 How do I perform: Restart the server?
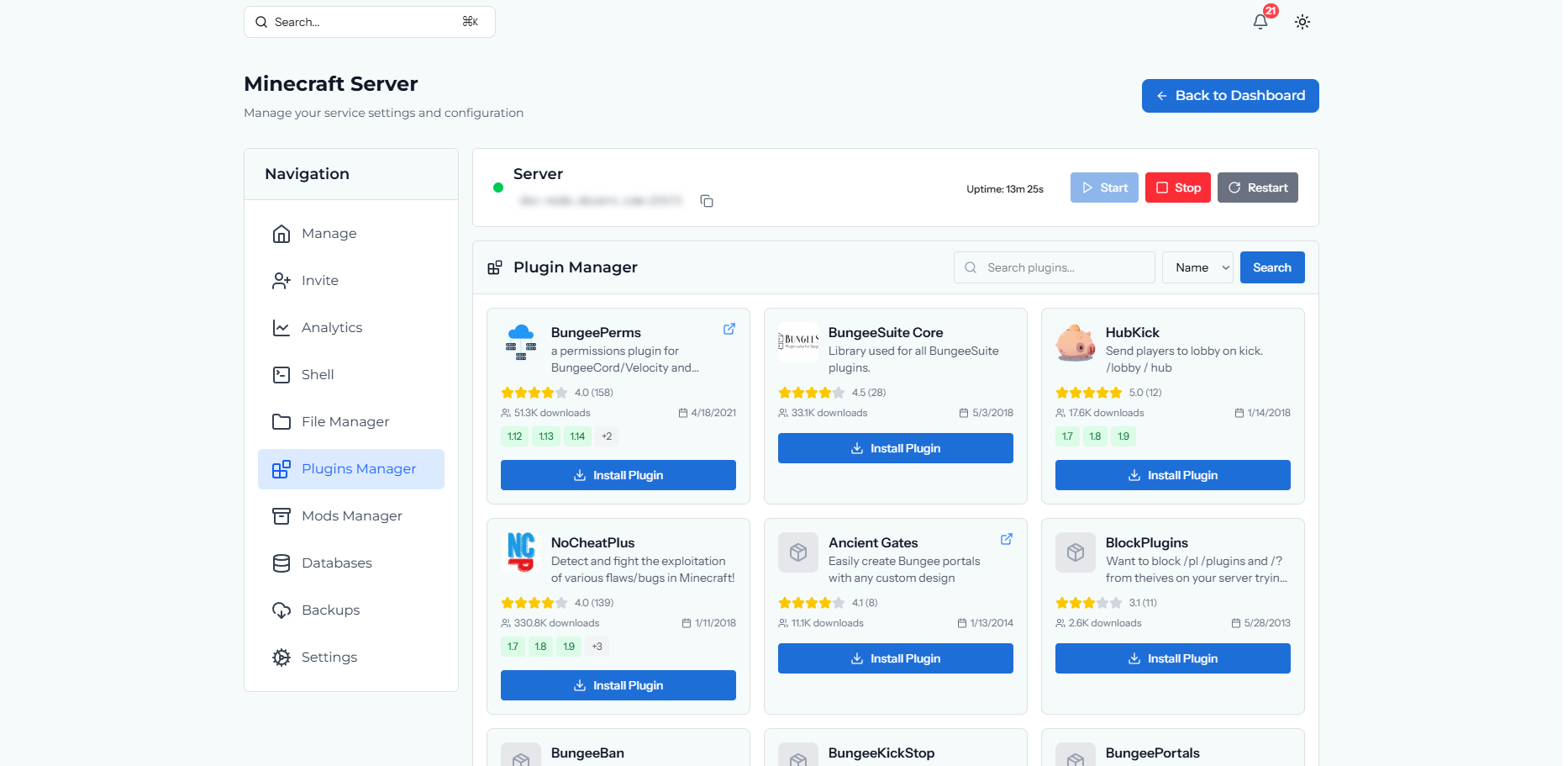coord(1258,188)
